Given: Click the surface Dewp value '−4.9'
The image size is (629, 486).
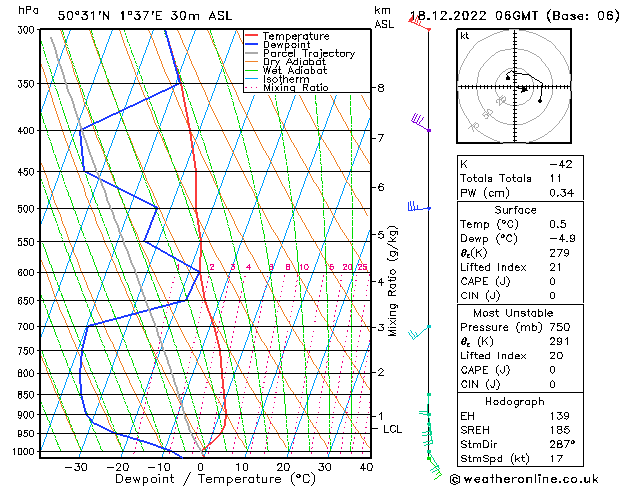Looking at the screenshot, I should point(562,239).
